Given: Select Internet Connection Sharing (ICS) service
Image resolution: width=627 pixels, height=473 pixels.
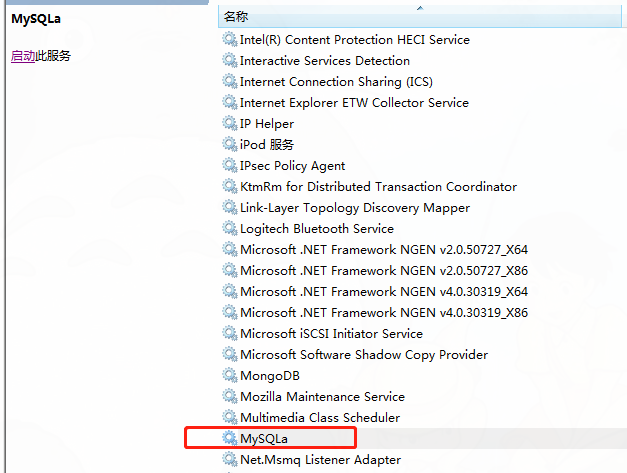Looking at the screenshot, I should point(335,82).
